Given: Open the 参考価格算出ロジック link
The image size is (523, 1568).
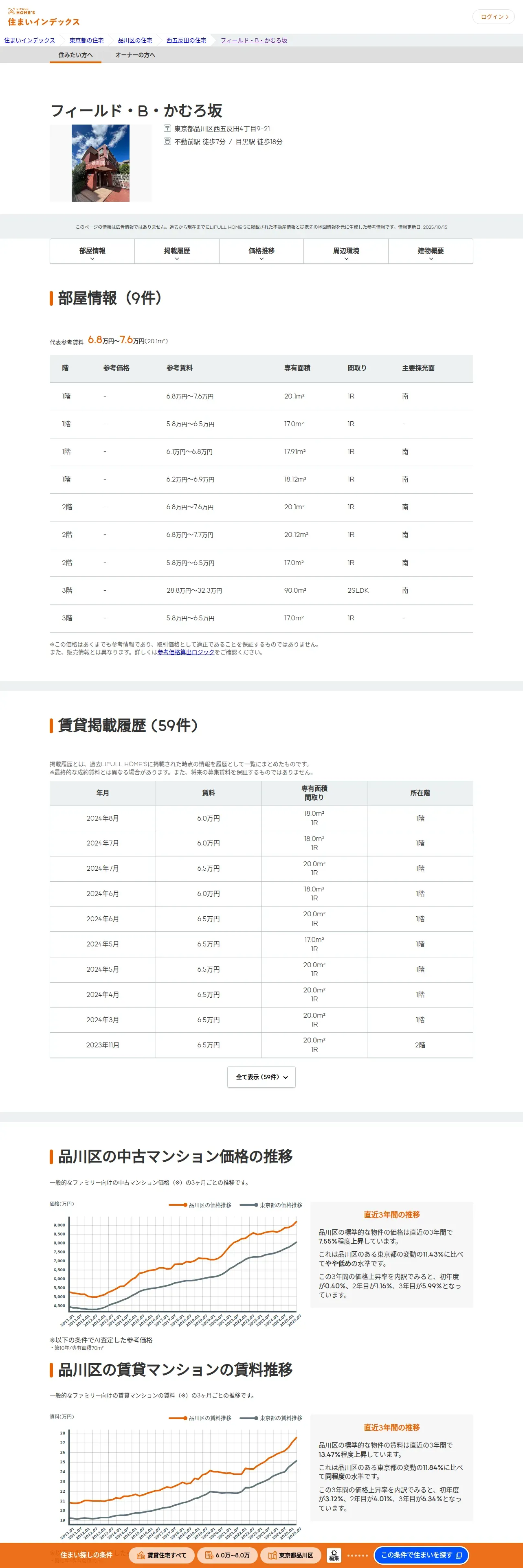Looking at the screenshot, I should pos(186,652).
